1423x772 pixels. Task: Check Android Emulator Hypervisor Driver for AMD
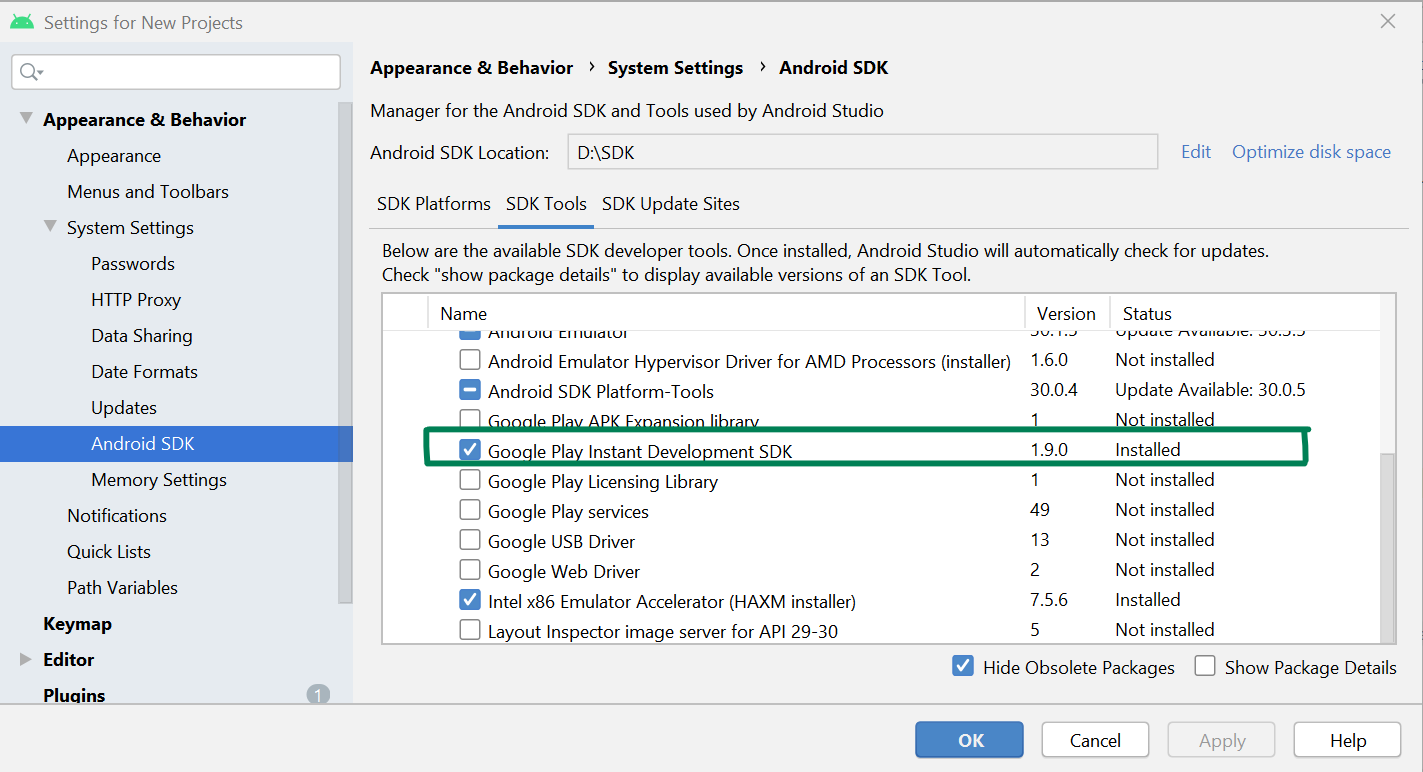[469, 360]
